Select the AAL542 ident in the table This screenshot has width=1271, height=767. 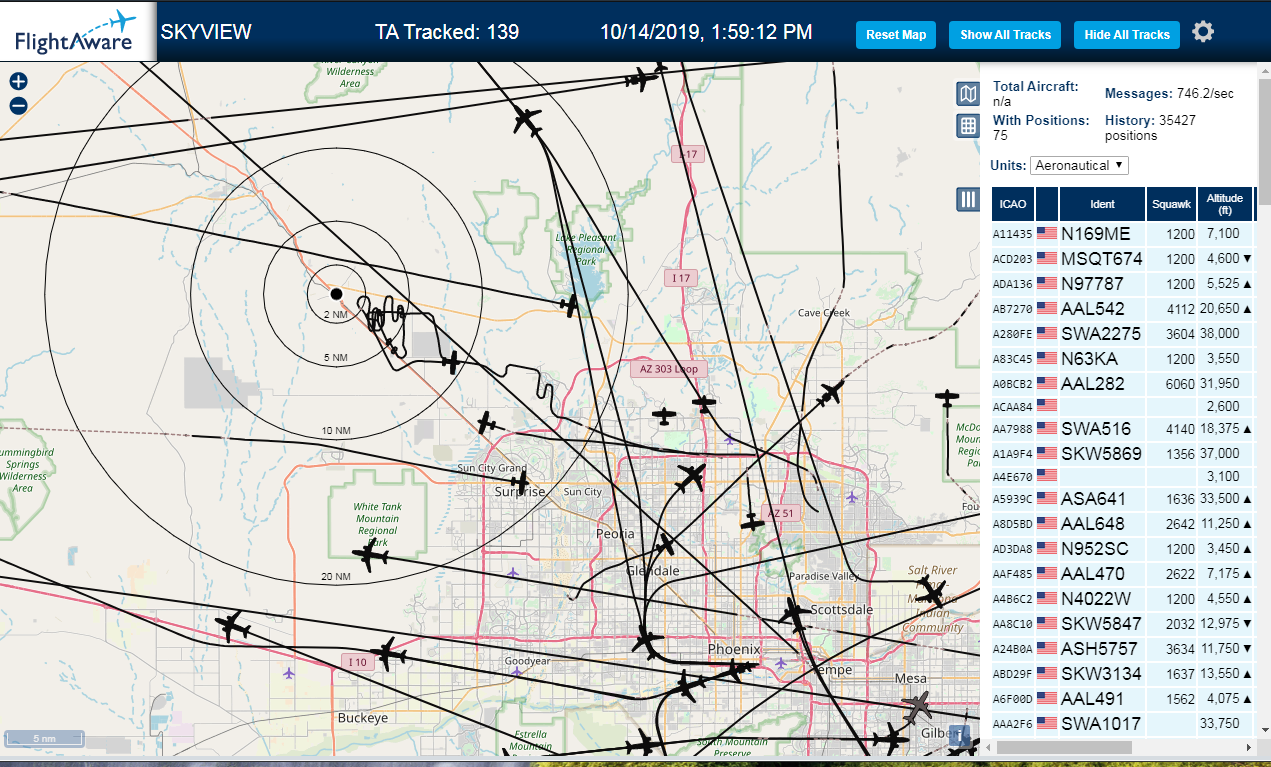click(1093, 309)
